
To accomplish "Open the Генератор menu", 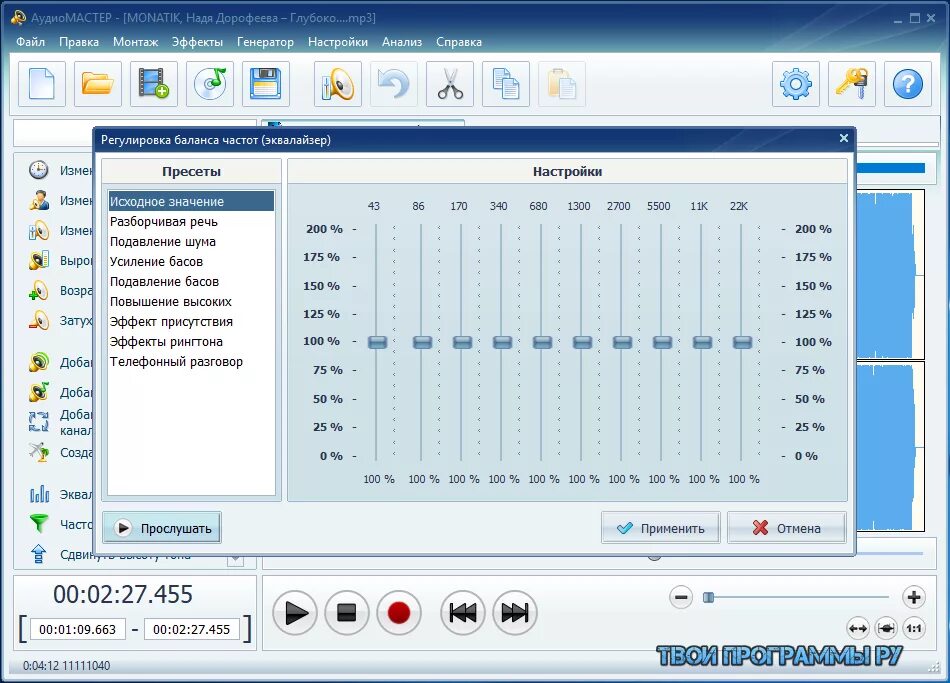I will click(x=265, y=42).
